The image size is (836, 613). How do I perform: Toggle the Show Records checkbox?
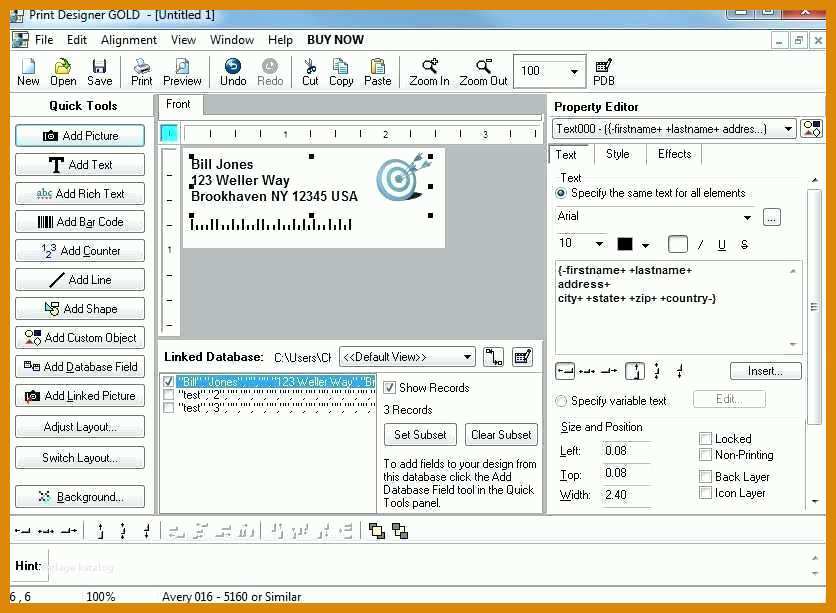click(390, 388)
